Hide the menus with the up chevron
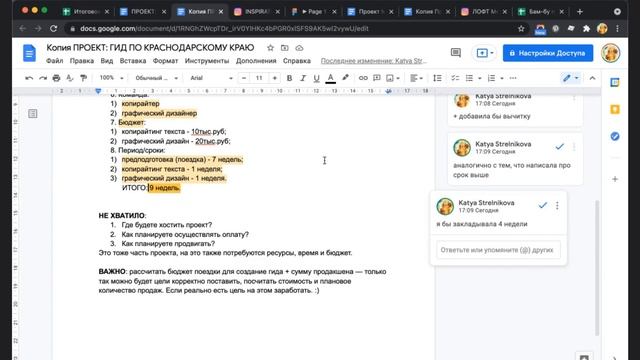 [592, 78]
